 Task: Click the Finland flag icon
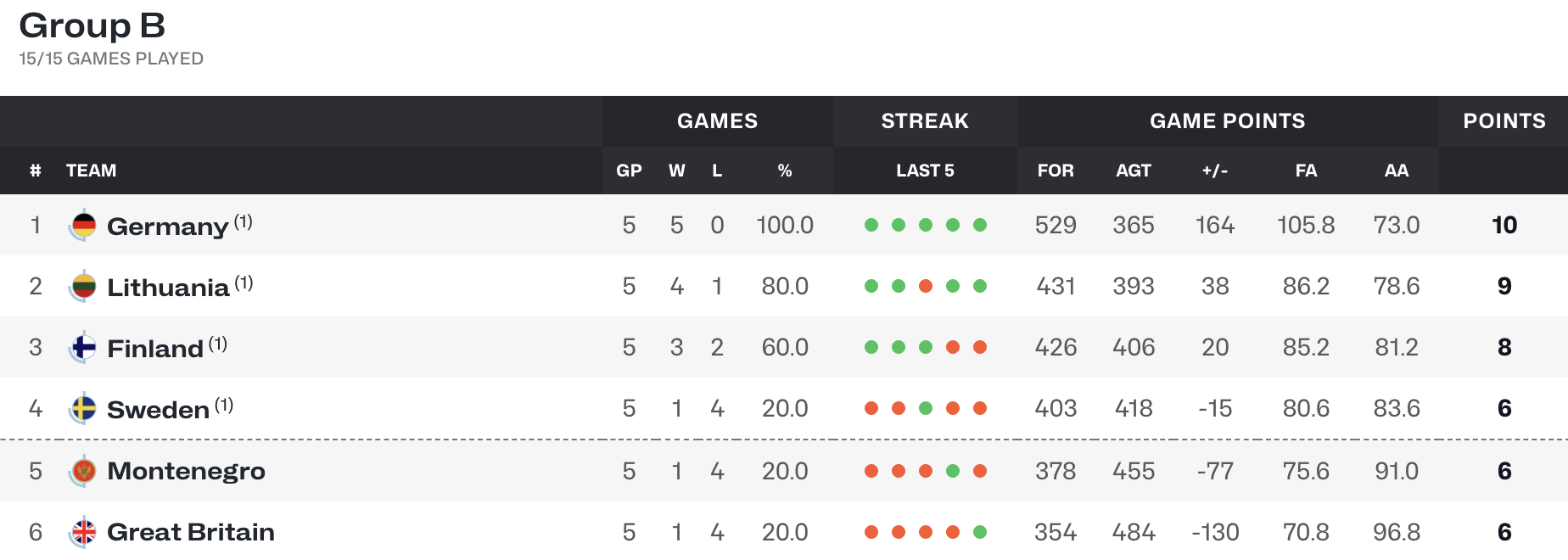pyautogui.click(x=83, y=347)
